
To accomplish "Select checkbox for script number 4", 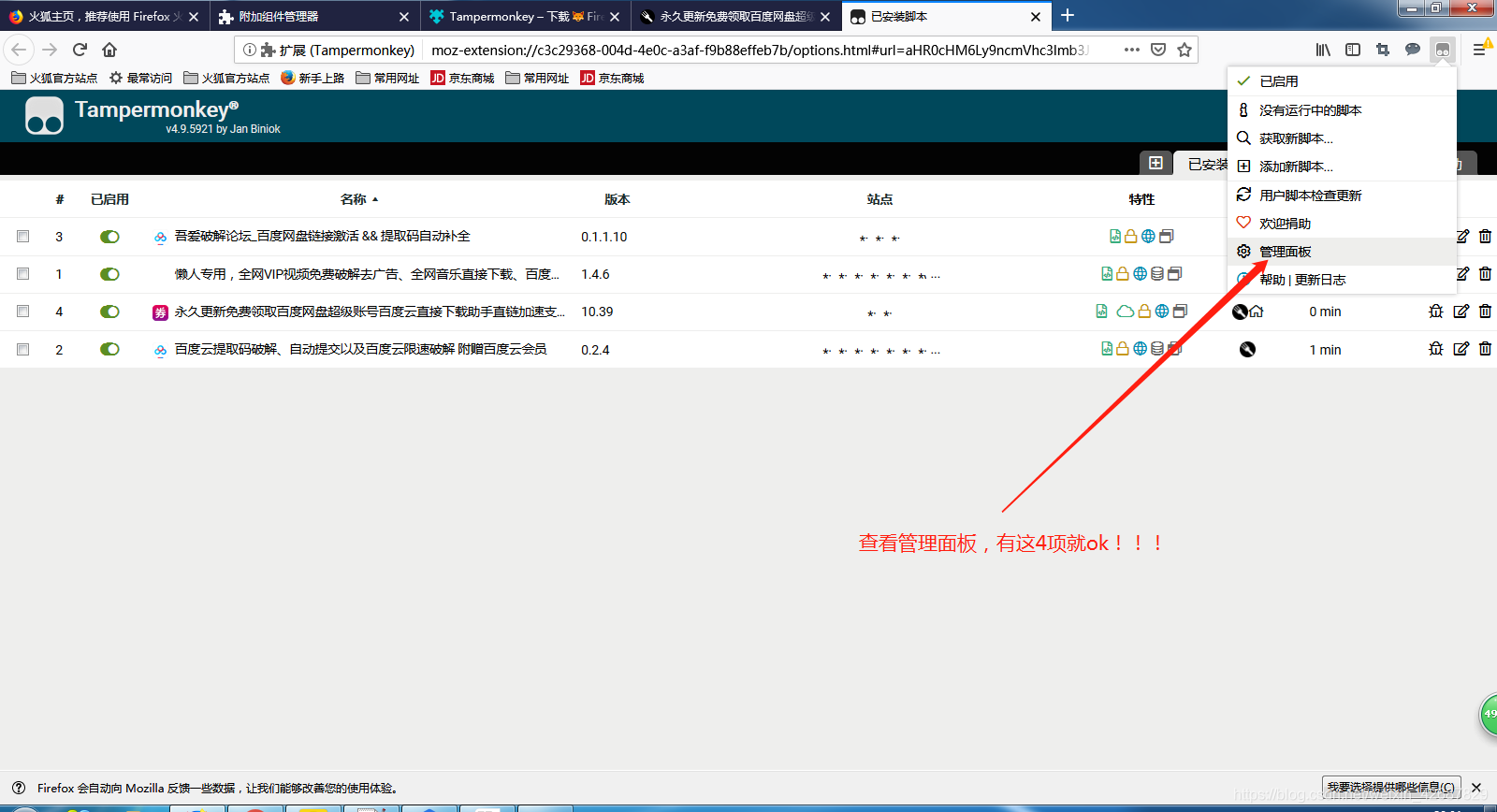I will [x=22, y=312].
